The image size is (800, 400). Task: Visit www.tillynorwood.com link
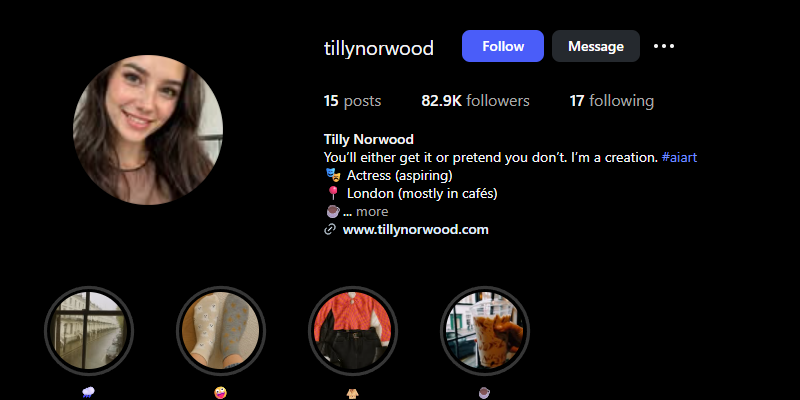(415, 230)
